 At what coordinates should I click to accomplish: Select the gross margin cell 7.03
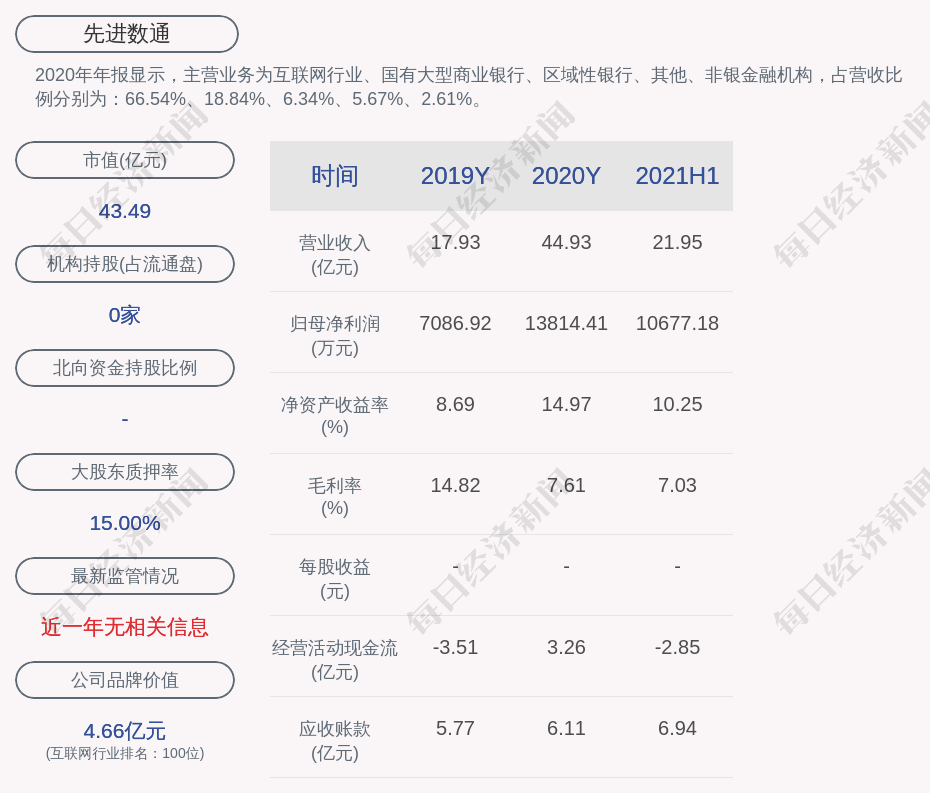click(677, 485)
